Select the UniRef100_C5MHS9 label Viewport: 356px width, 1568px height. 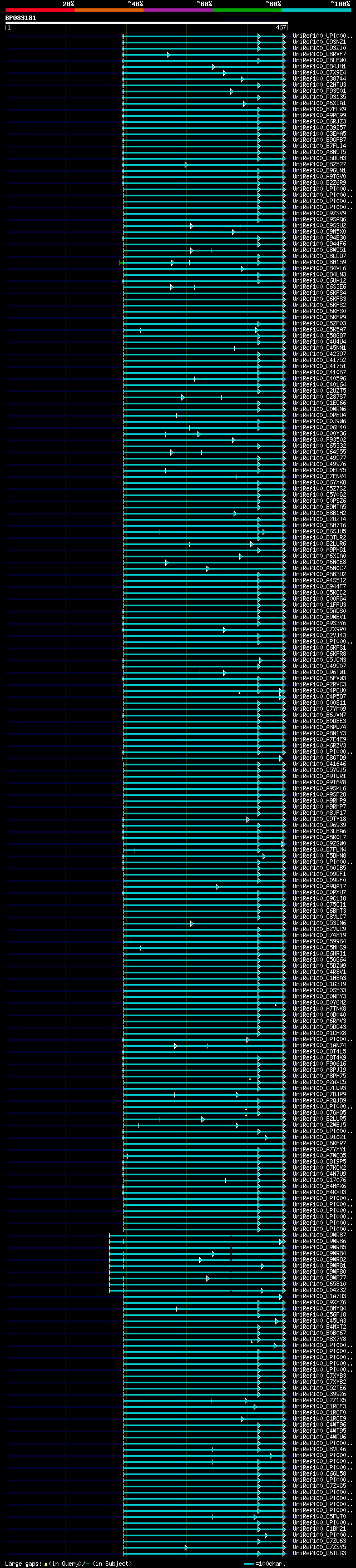point(319,948)
